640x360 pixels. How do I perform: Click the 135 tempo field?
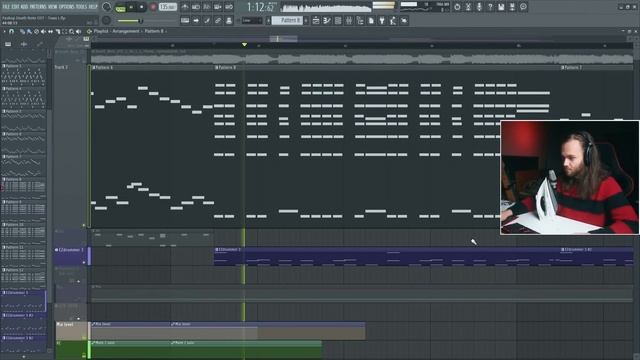coord(168,7)
